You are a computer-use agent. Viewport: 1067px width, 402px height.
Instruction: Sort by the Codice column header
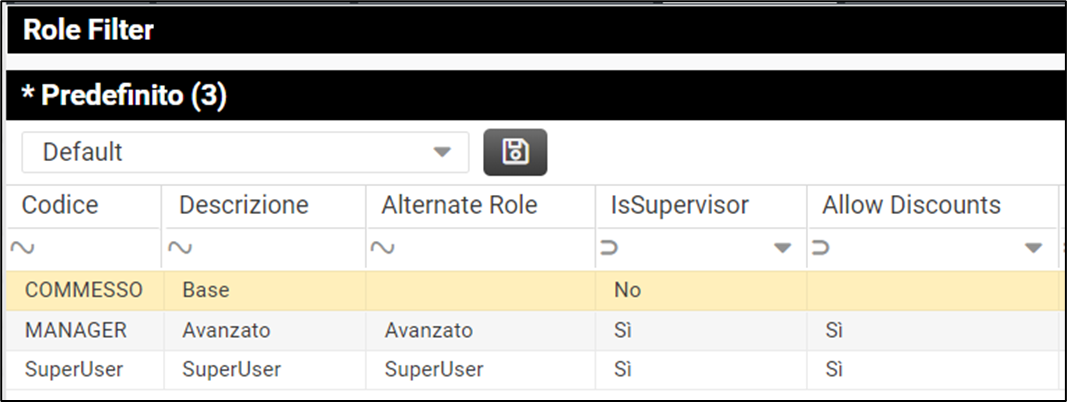[60, 205]
